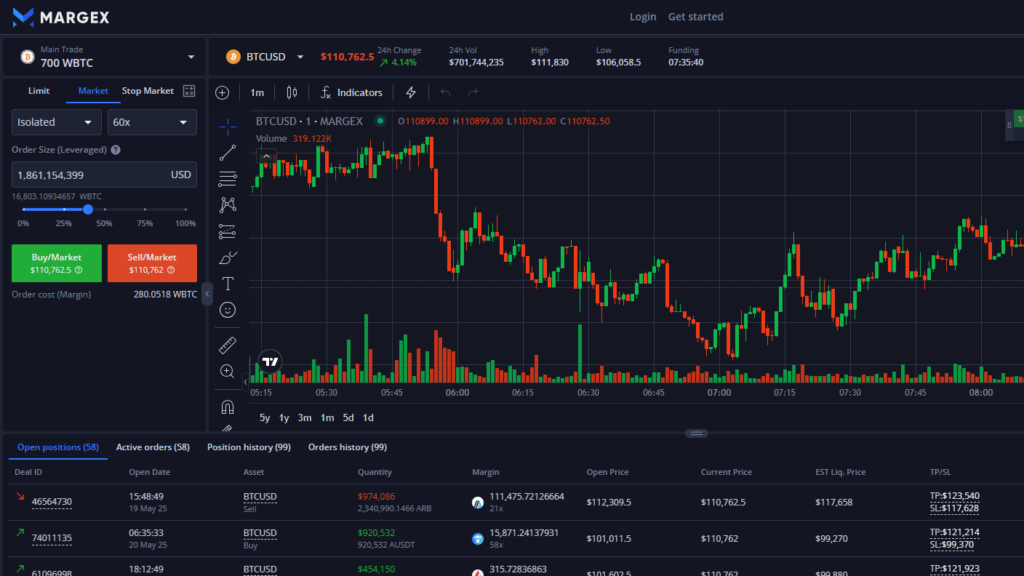
Task: Toggle the green market status dot
Action: [380, 121]
